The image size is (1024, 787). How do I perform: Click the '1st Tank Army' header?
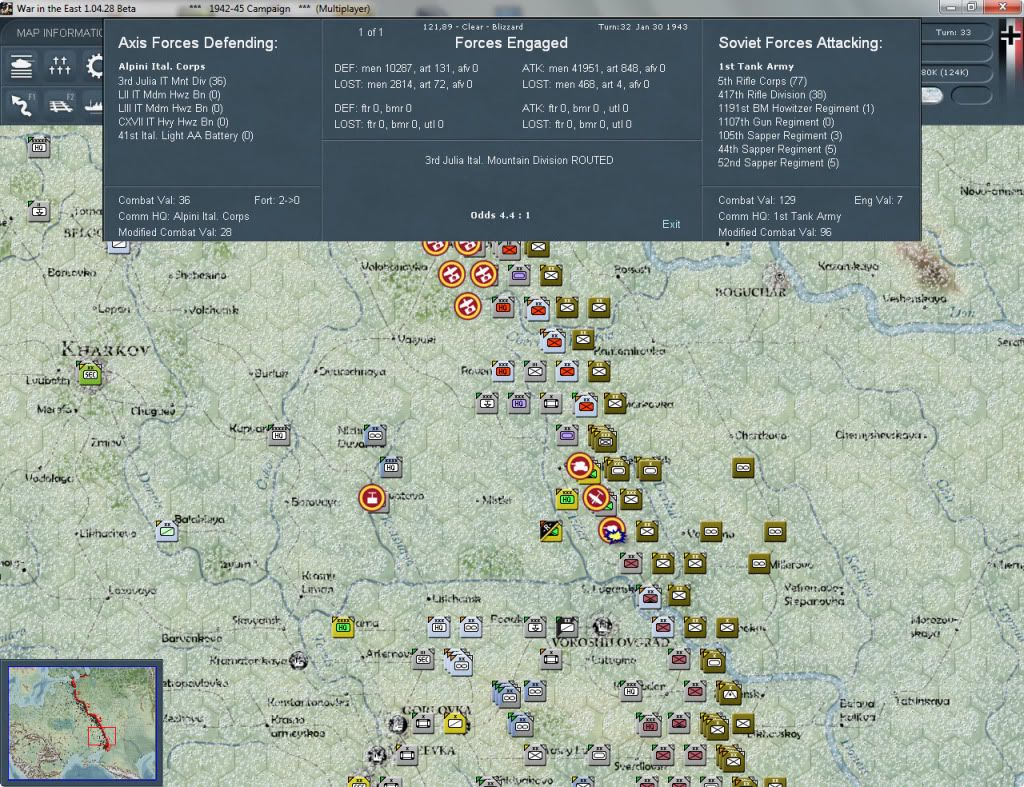point(756,67)
